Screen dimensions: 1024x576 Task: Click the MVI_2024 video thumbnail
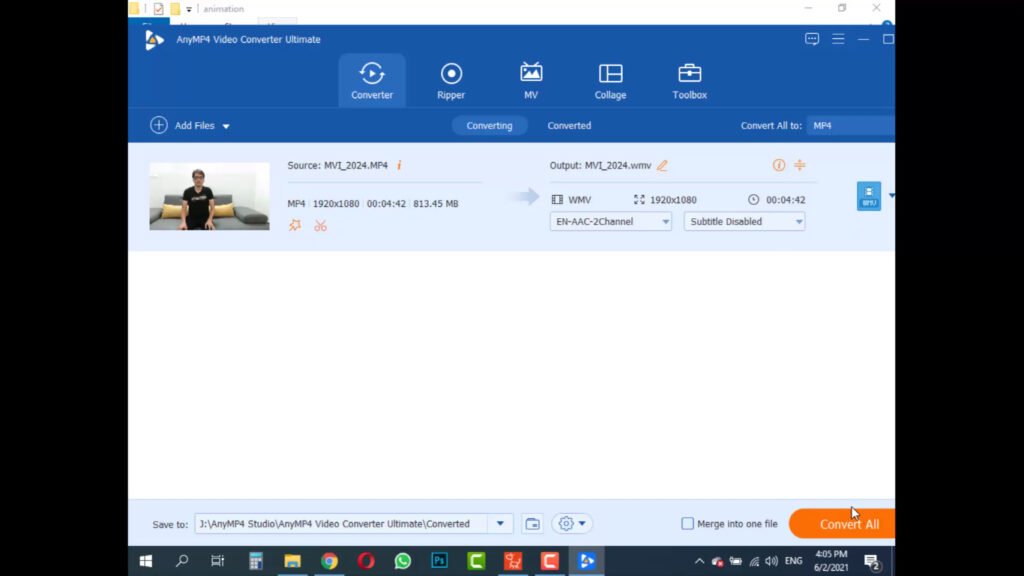point(209,196)
